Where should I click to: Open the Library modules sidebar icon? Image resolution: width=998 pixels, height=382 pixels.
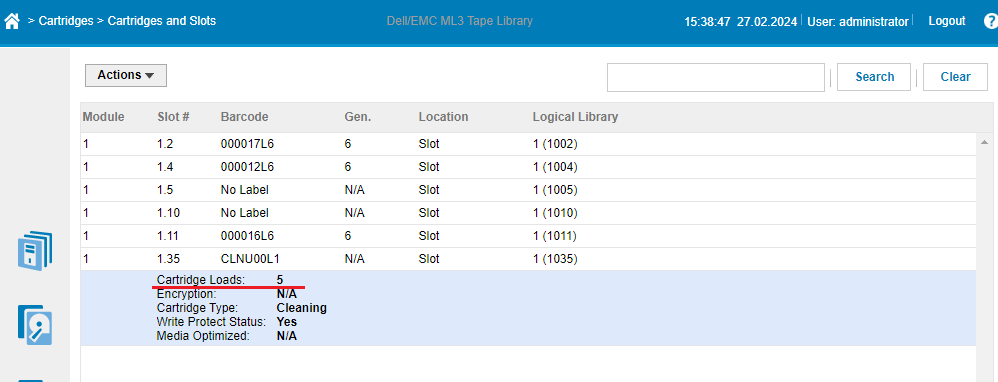[34, 251]
